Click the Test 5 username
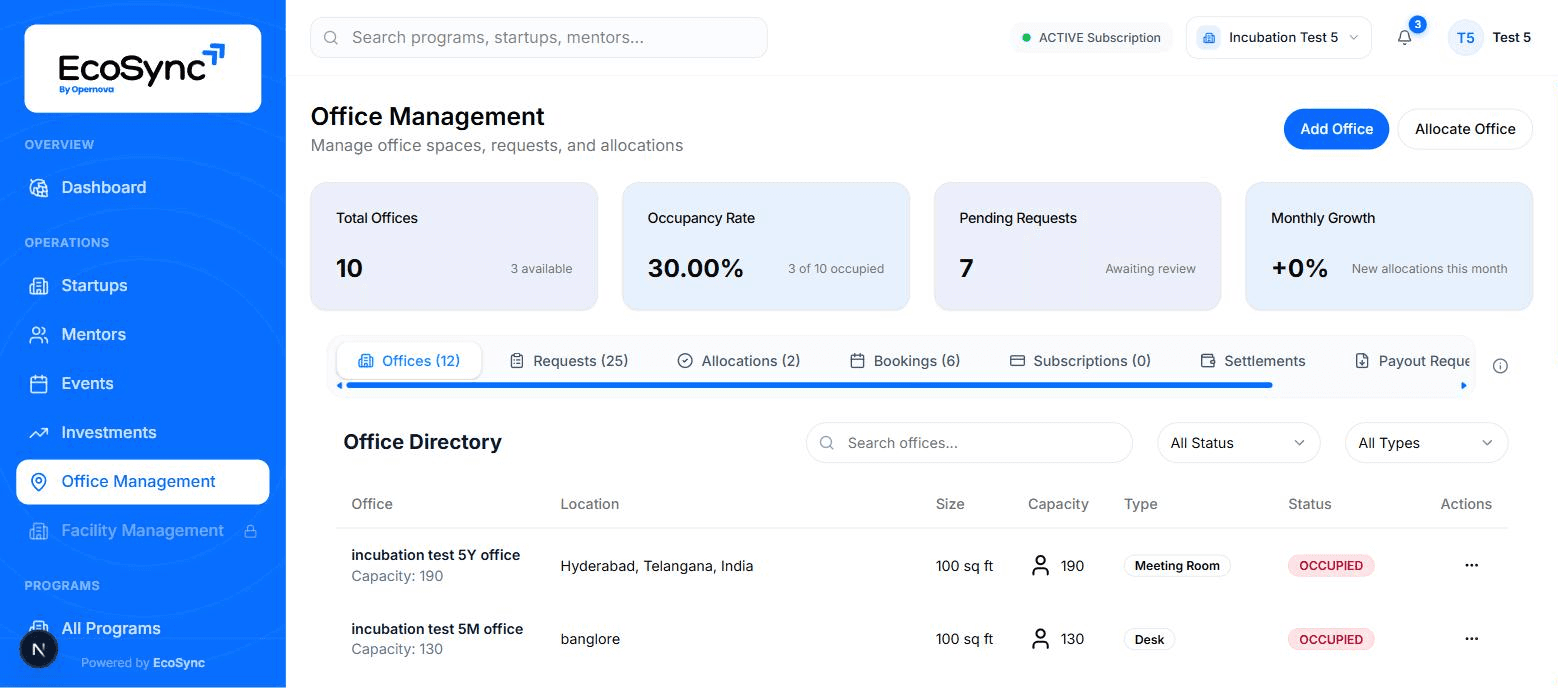 point(1511,38)
